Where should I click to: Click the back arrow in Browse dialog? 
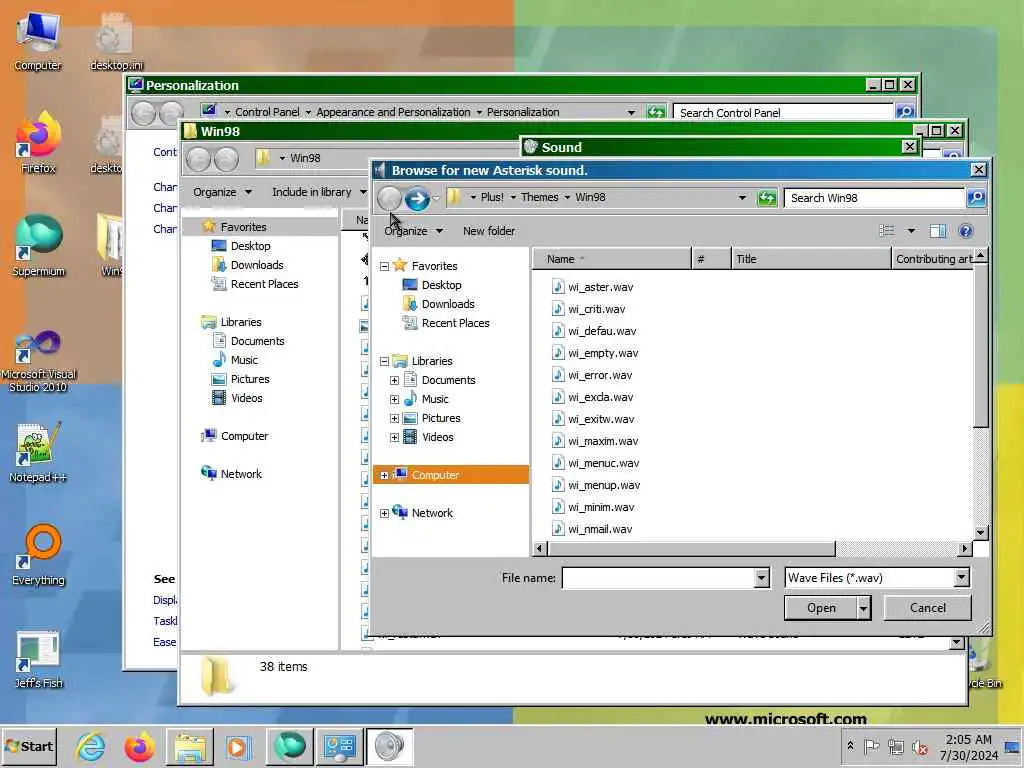(390, 198)
